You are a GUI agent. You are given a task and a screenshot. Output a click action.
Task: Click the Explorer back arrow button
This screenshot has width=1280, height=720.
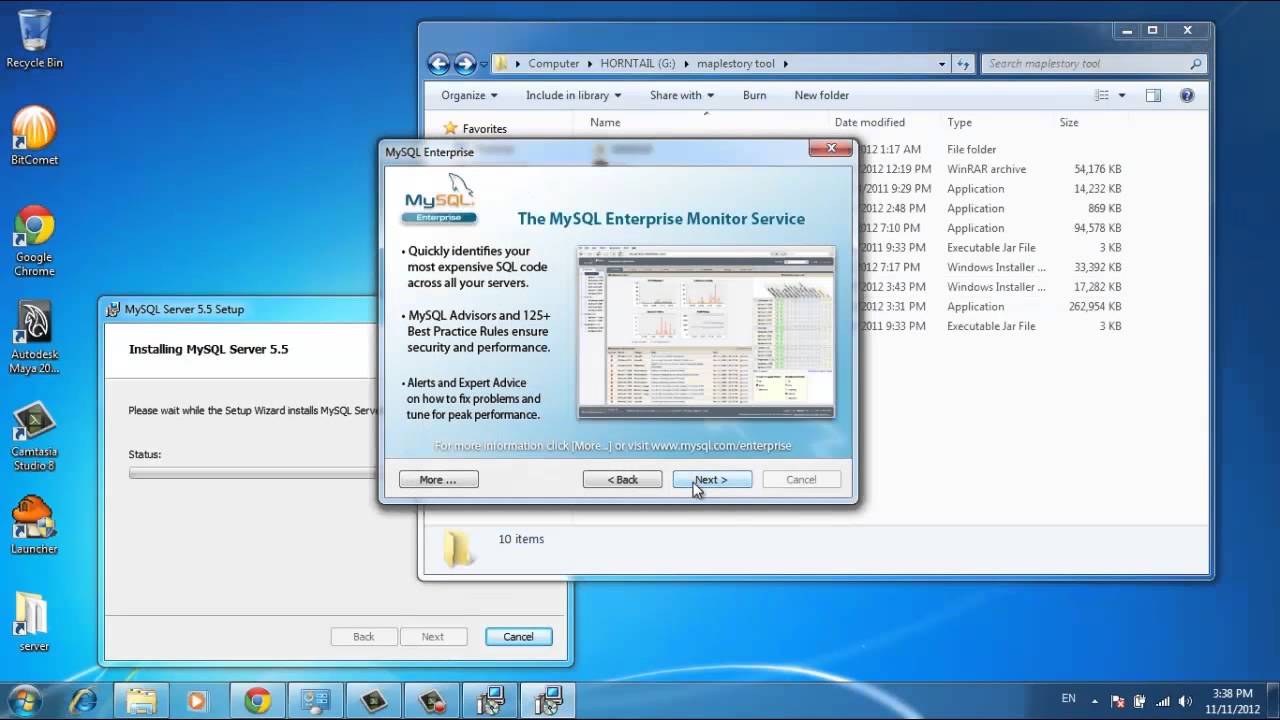click(439, 64)
